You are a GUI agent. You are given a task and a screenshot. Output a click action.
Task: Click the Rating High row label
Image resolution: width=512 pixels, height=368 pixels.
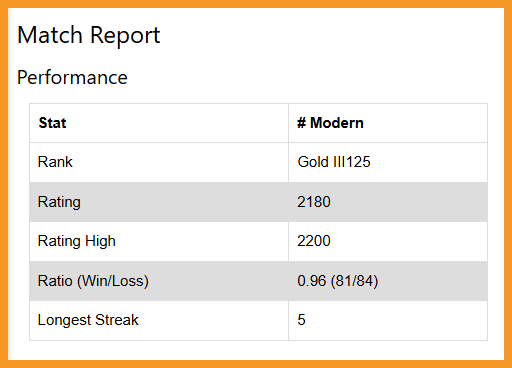pyautogui.click(x=77, y=241)
